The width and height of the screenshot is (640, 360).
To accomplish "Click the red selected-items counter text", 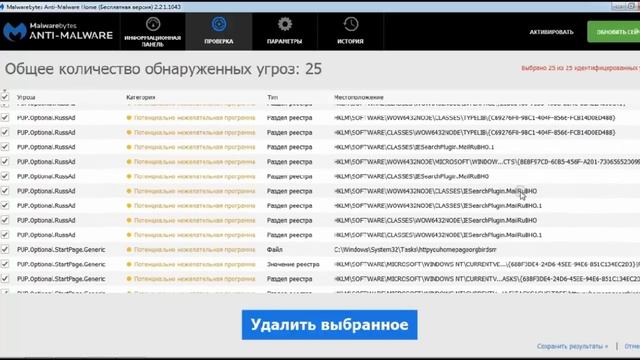I will (x=580, y=68).
